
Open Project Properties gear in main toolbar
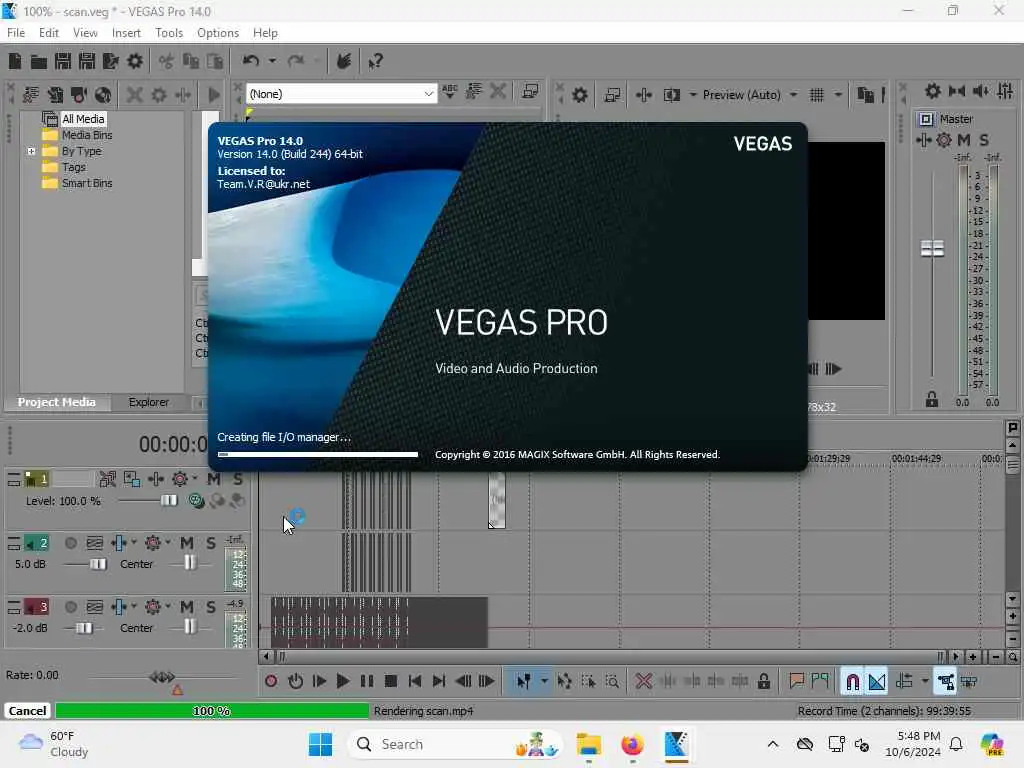(x=135, y=61)
